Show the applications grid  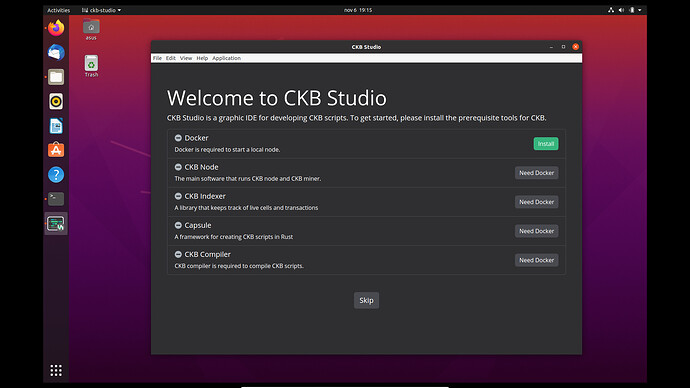coord(56,370)
